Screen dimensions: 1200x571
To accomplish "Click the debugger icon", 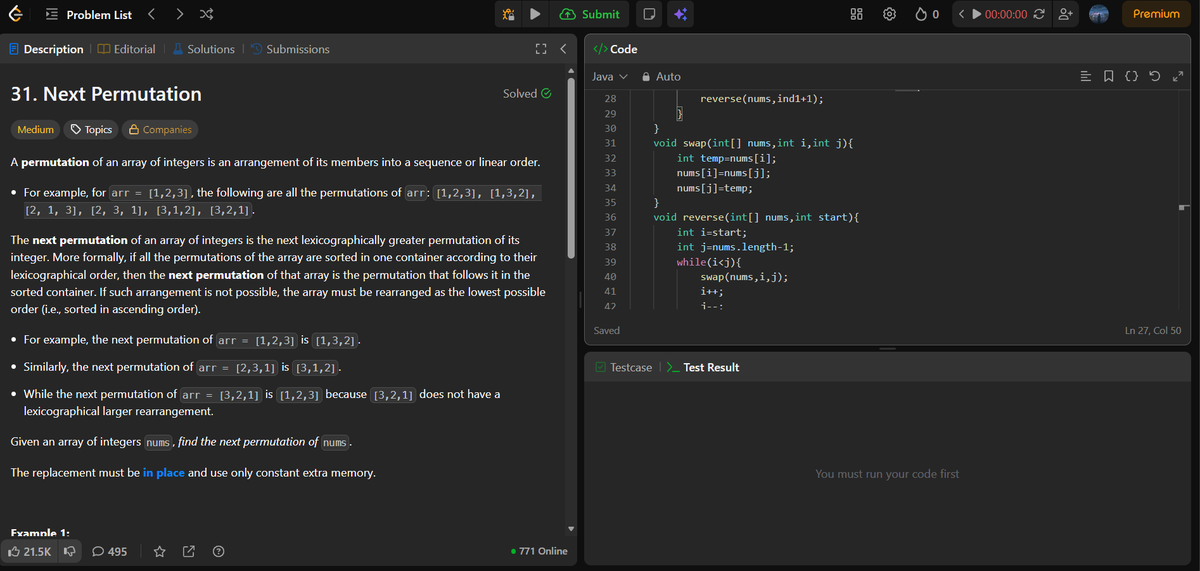I will pyautogui.click(x=508, y=15).
